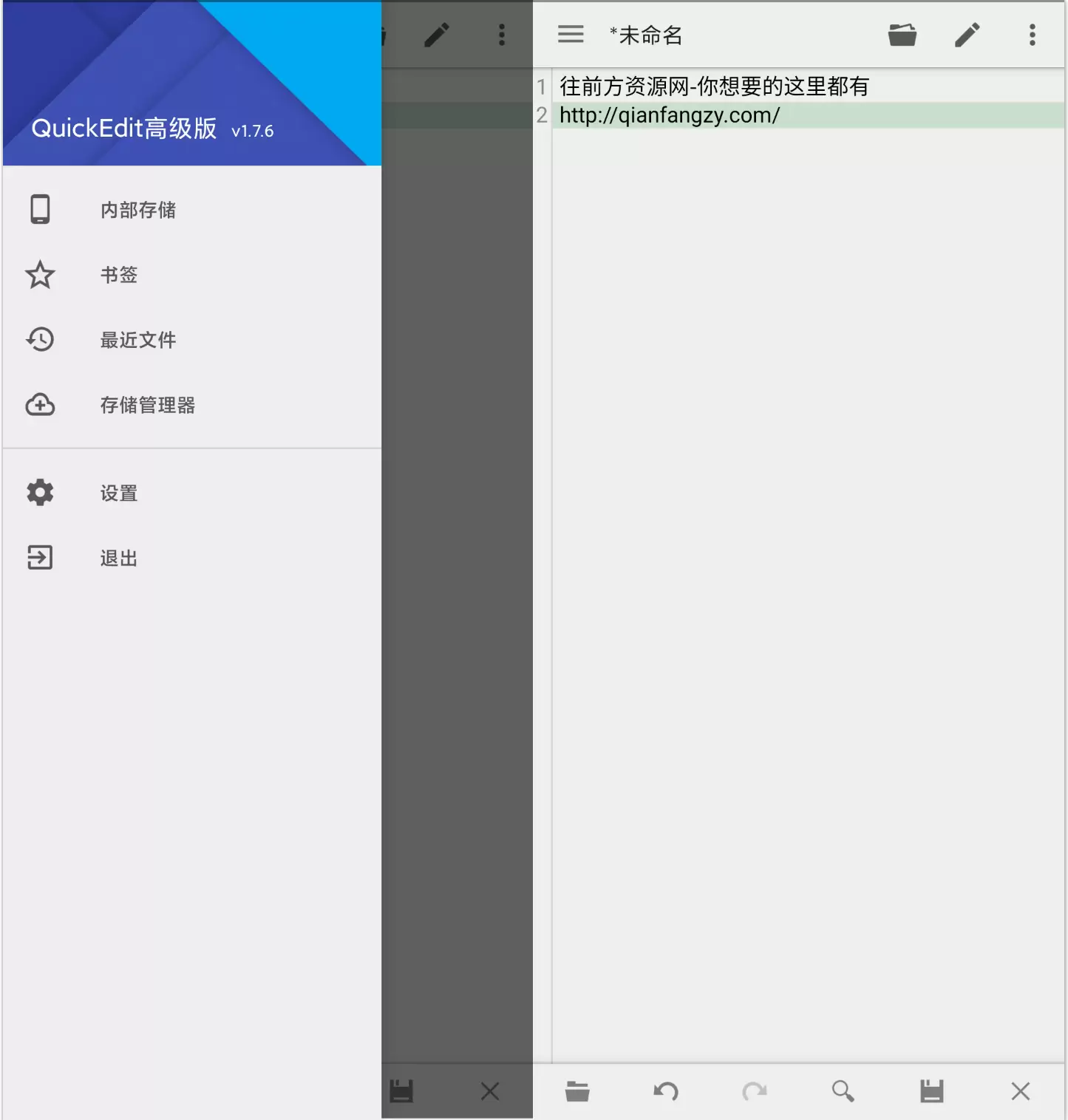Open the hamburger menu next to 未命名
Image resolution: width=1068 pixels, height=1120 pixels.
click(x=571, y=34)
